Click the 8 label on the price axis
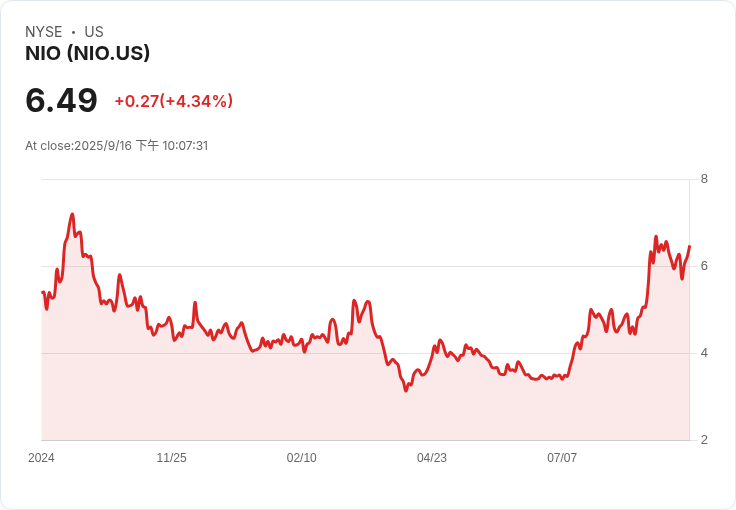The image size is (736, 510). (x=704, y=180)
